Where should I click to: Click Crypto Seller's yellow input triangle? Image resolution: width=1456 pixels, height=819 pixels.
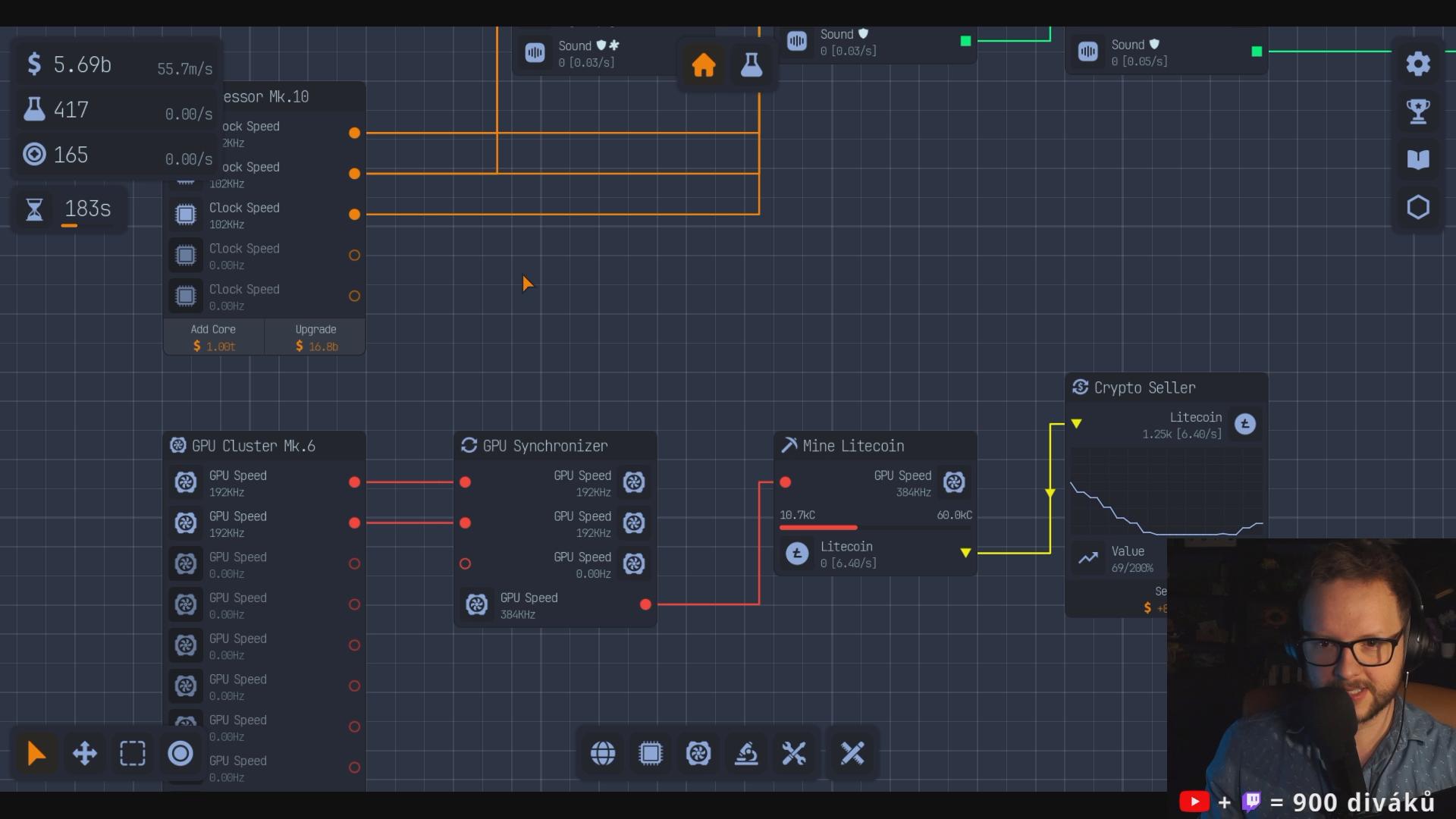(x=1076, y=423)
